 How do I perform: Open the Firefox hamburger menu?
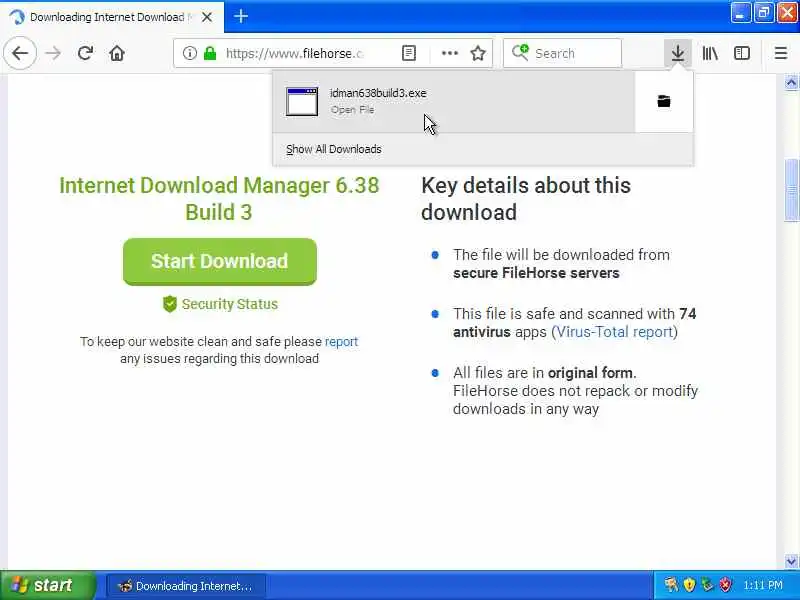[781, 53]
